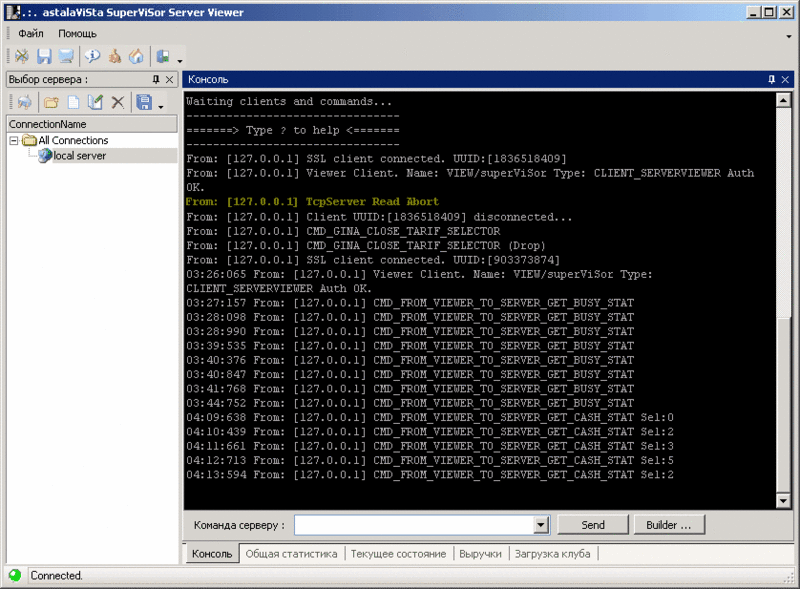800x589 pixels.
Task: Toggle the pin on the Консоль panel
Action: point(771,79)
